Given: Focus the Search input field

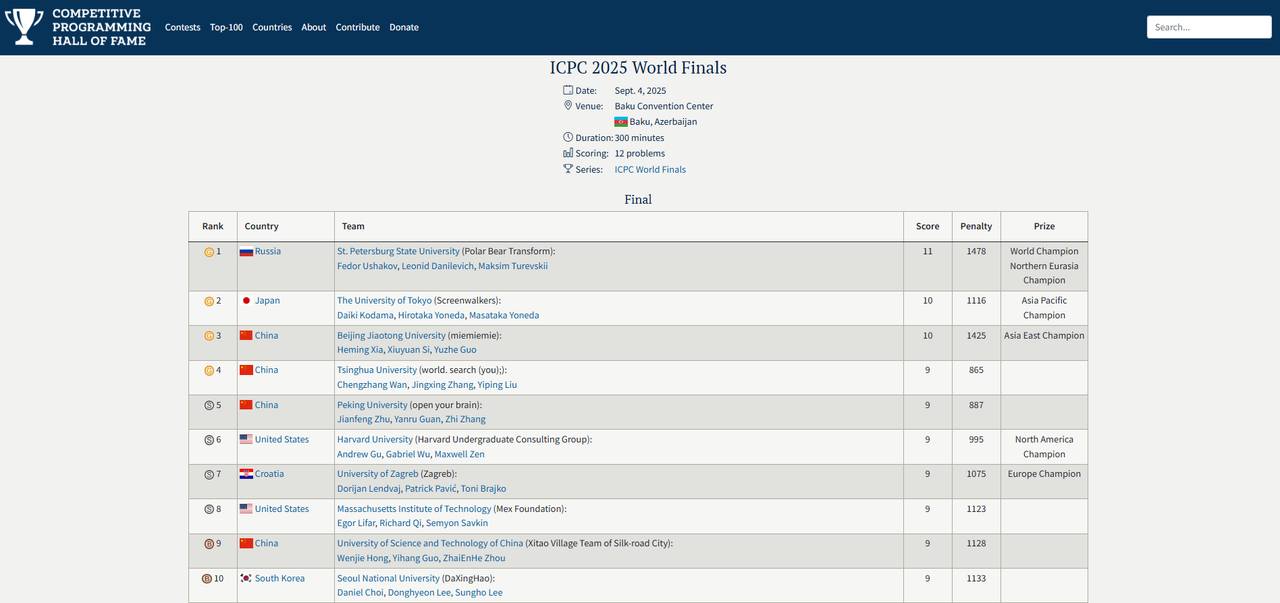Looking at the screenshot, I should pyautogui.click(x=1209, y=27).
